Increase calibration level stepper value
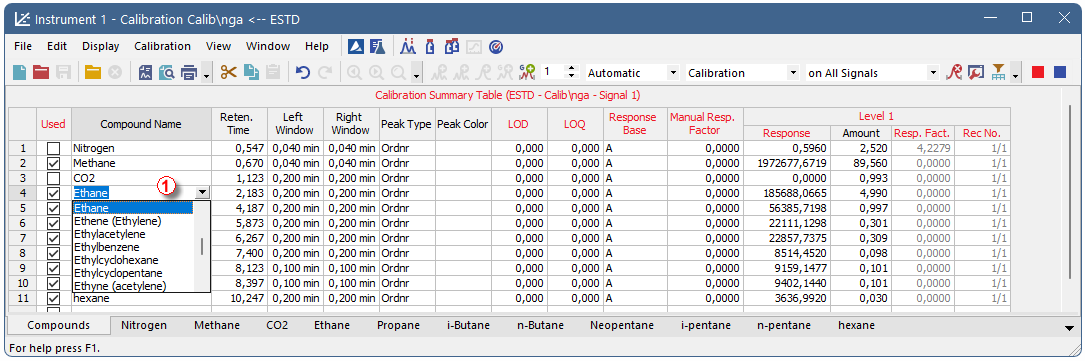The image size is (1085, 361). coord(571,68)
